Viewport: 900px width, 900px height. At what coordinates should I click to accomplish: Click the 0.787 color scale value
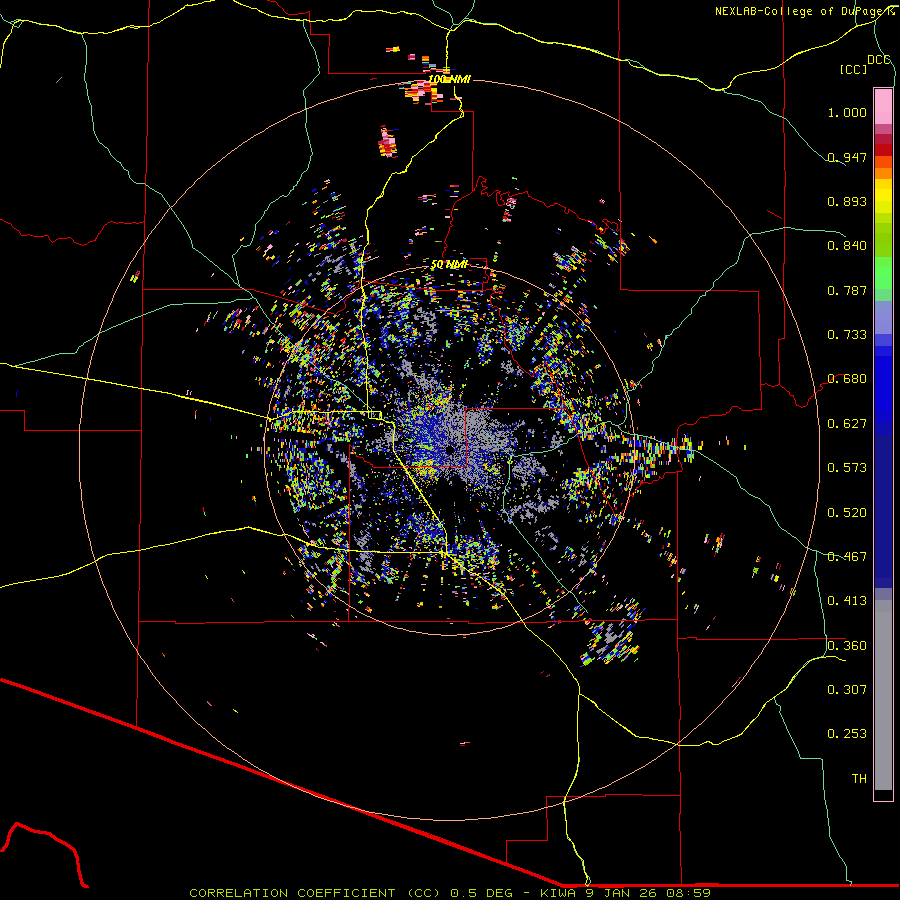click(847, 290)
